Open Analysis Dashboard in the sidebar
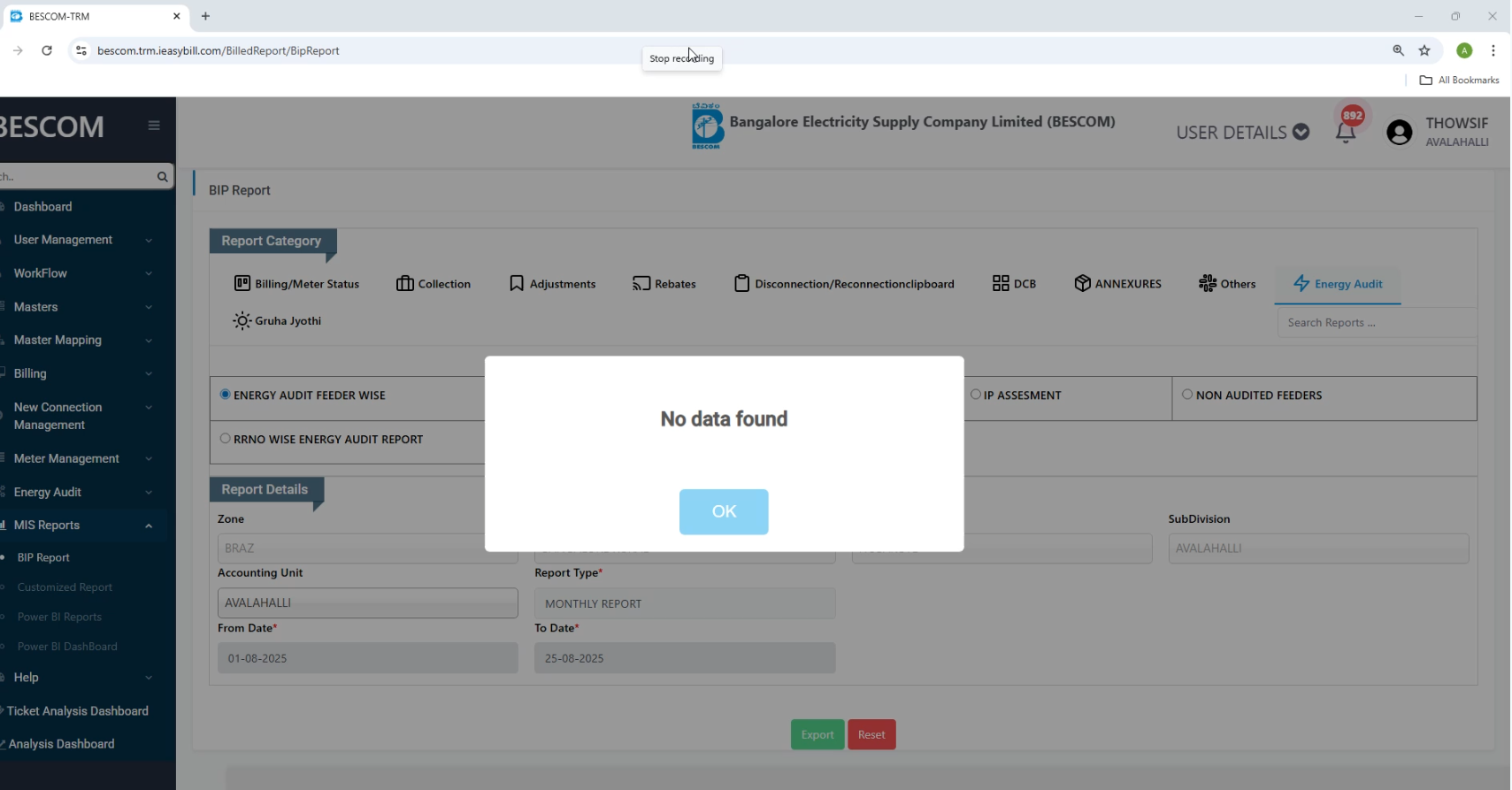1512x790 pixels. [61, 744]
